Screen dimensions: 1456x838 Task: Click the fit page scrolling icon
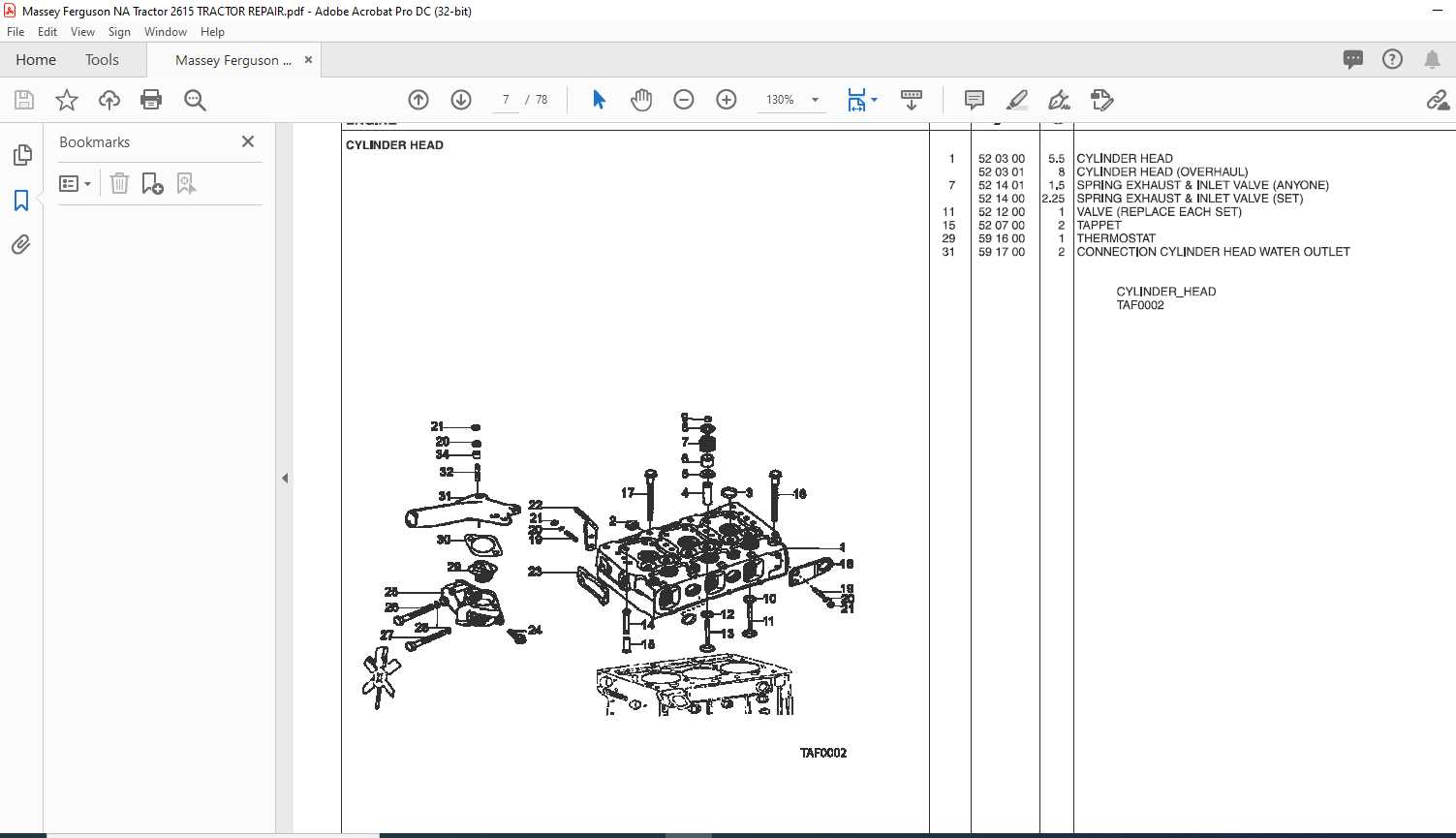(x=856, y=100)
